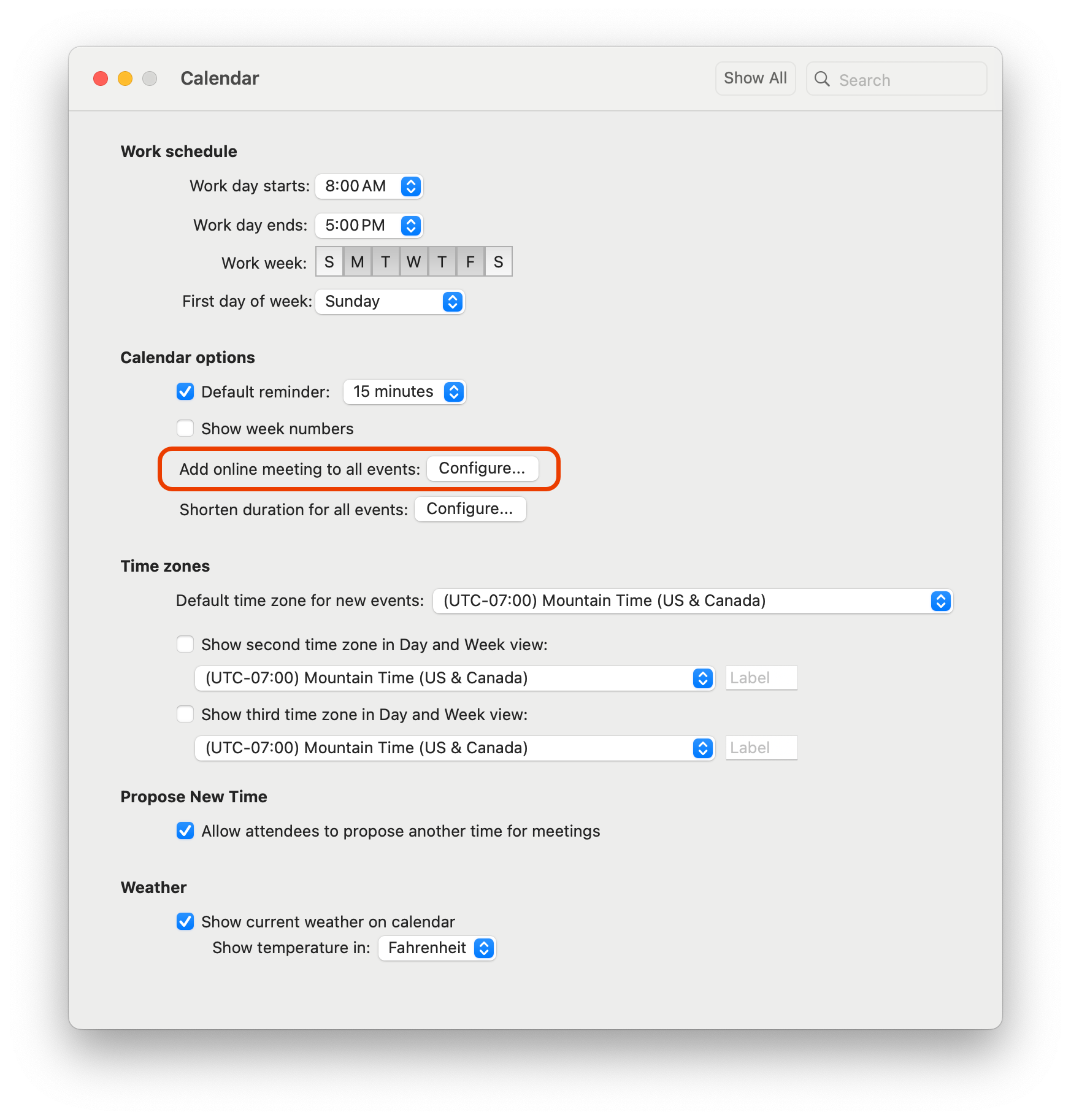Open the Work day starts dropdown

pyautogui.click(x=369, y=186)
